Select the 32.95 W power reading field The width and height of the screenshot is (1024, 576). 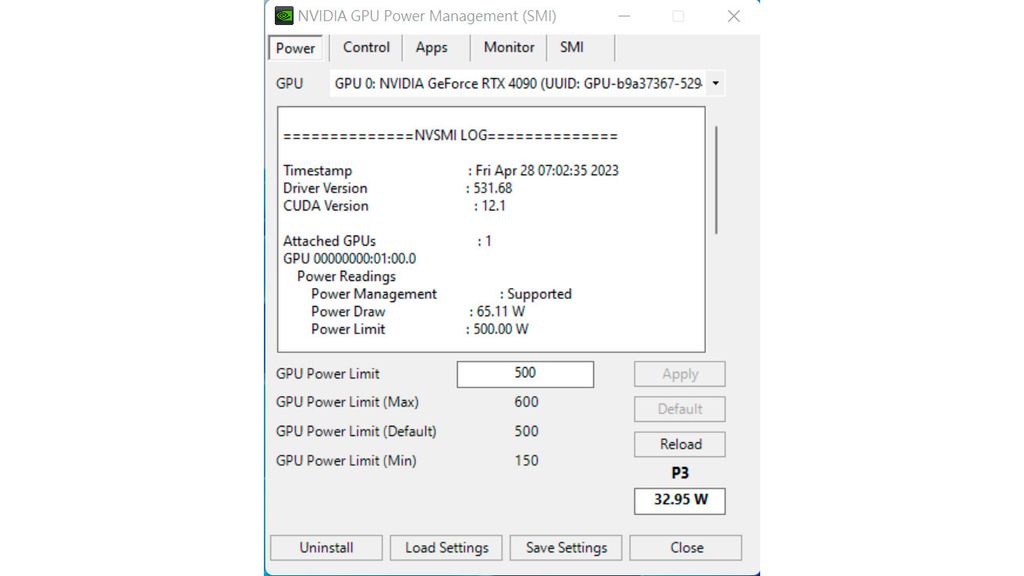[x=679, y=500]
